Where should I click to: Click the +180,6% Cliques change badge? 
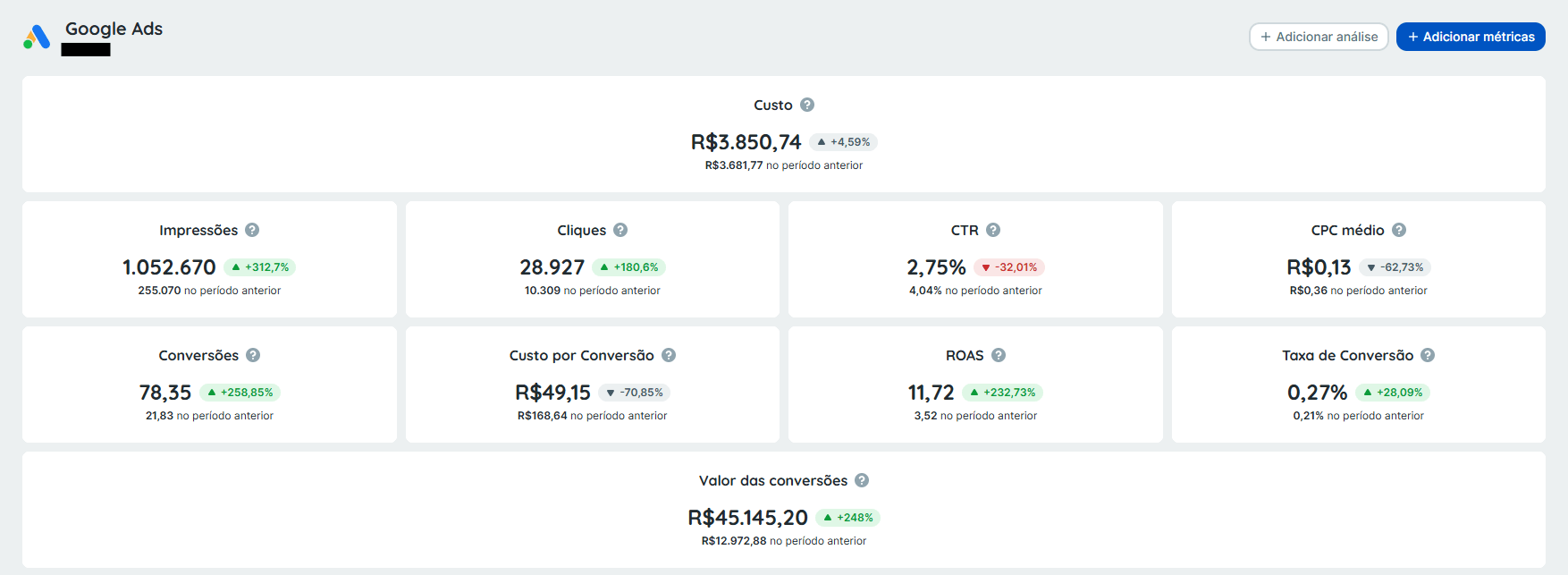pyautogui.click(x=629, y=267)
